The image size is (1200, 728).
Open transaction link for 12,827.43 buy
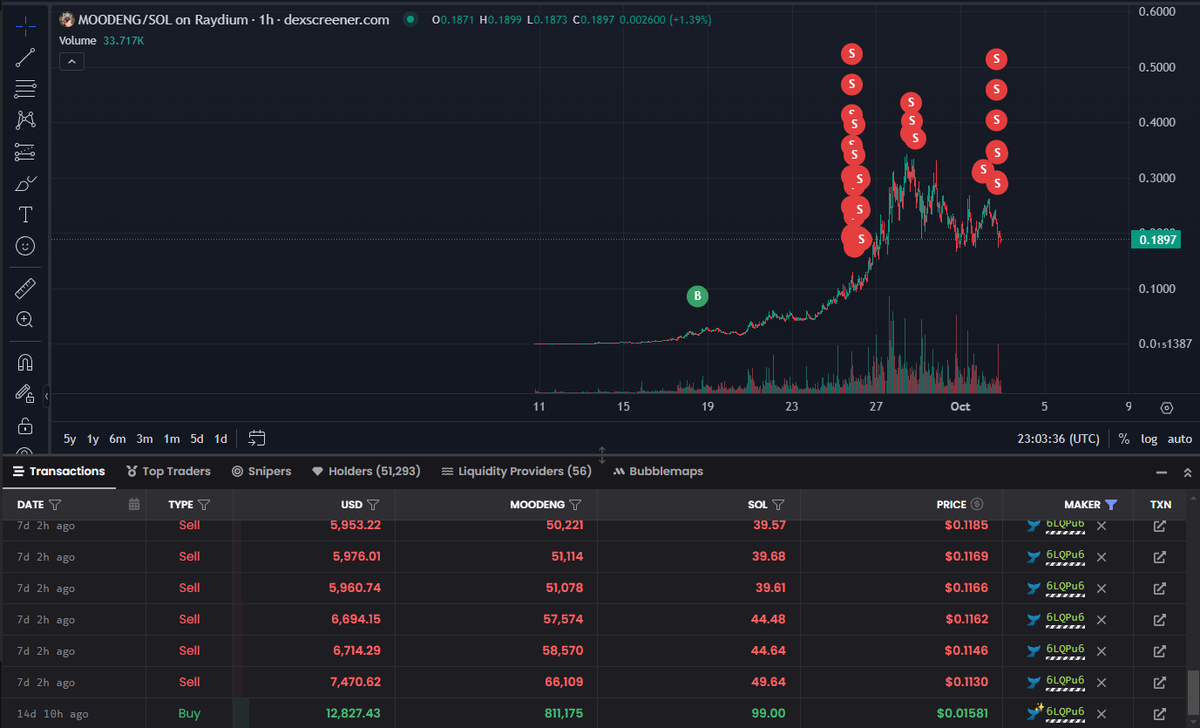(1160, 714)
